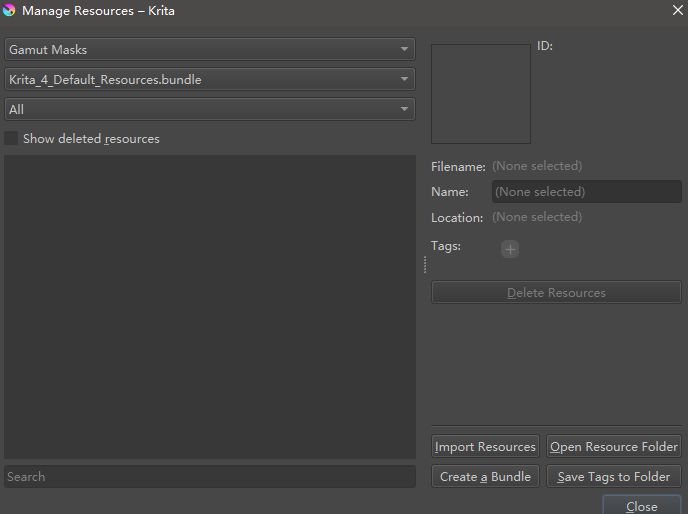Viewport: 688px width, 514px height.
Task: Open Resource Folder button
Action: coord(614,446)
